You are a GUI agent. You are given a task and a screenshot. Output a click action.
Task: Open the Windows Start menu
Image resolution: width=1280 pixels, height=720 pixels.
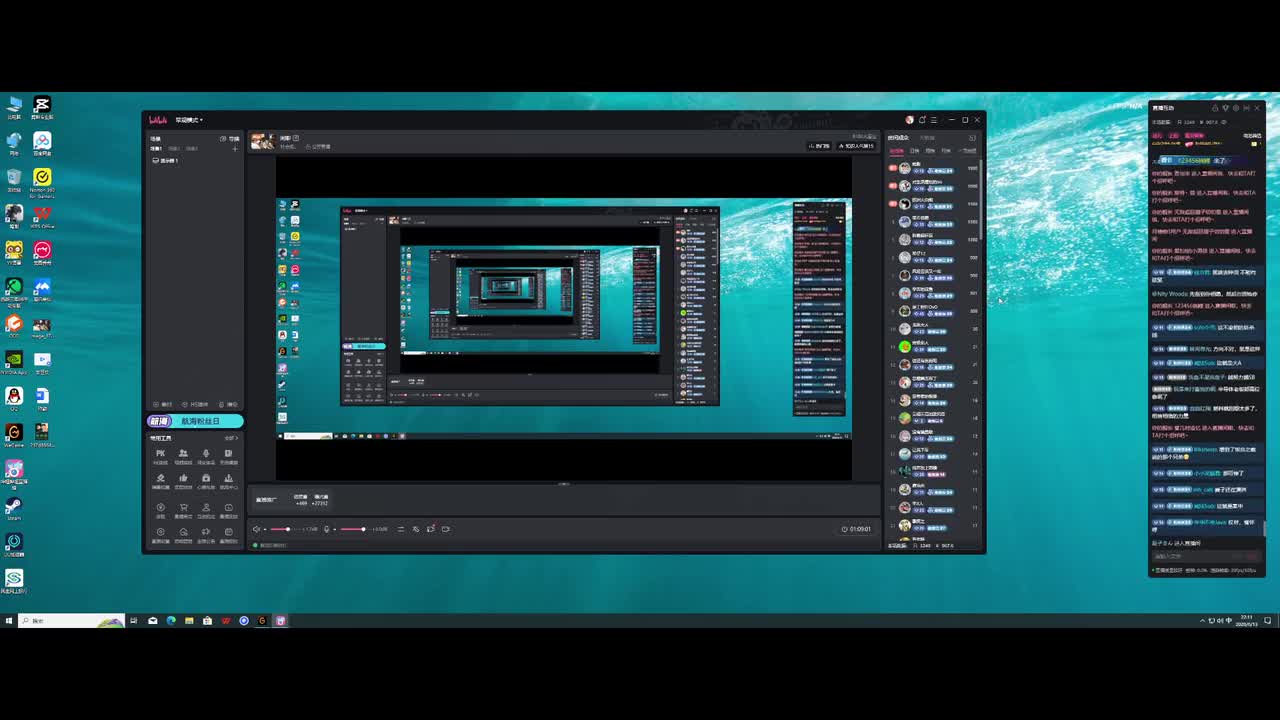click(x=8, y=621)
